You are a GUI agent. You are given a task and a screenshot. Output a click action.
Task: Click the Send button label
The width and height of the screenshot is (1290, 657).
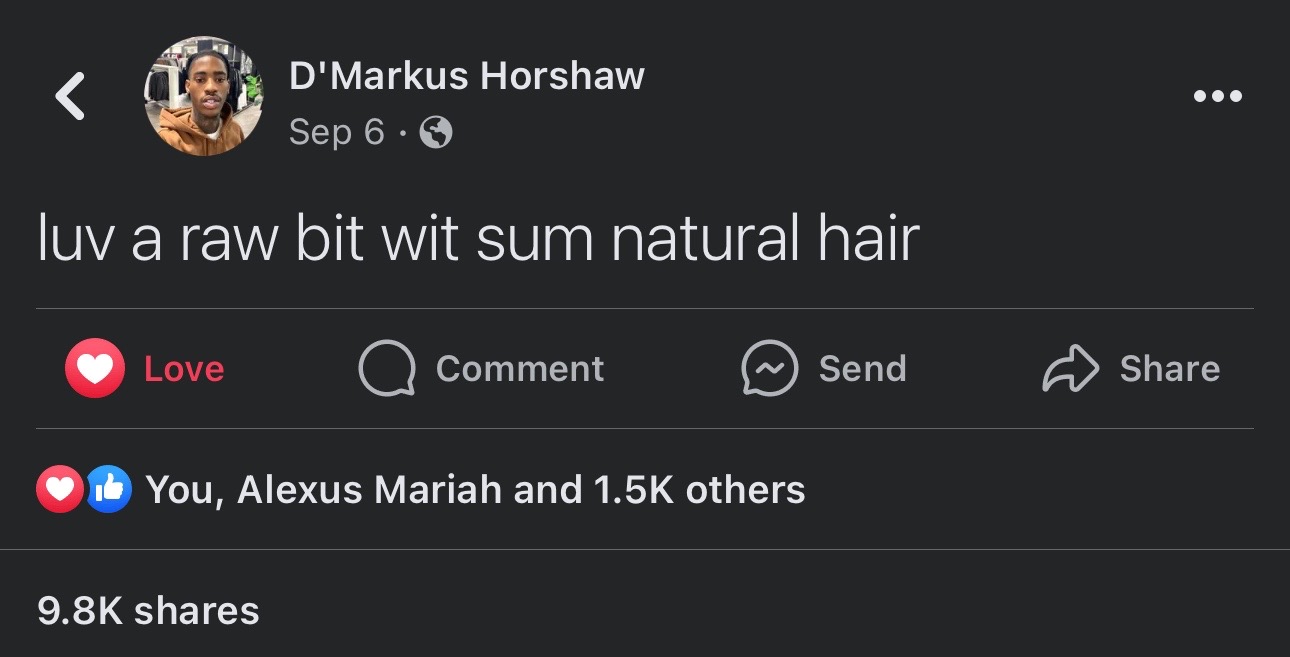[863, 369]
